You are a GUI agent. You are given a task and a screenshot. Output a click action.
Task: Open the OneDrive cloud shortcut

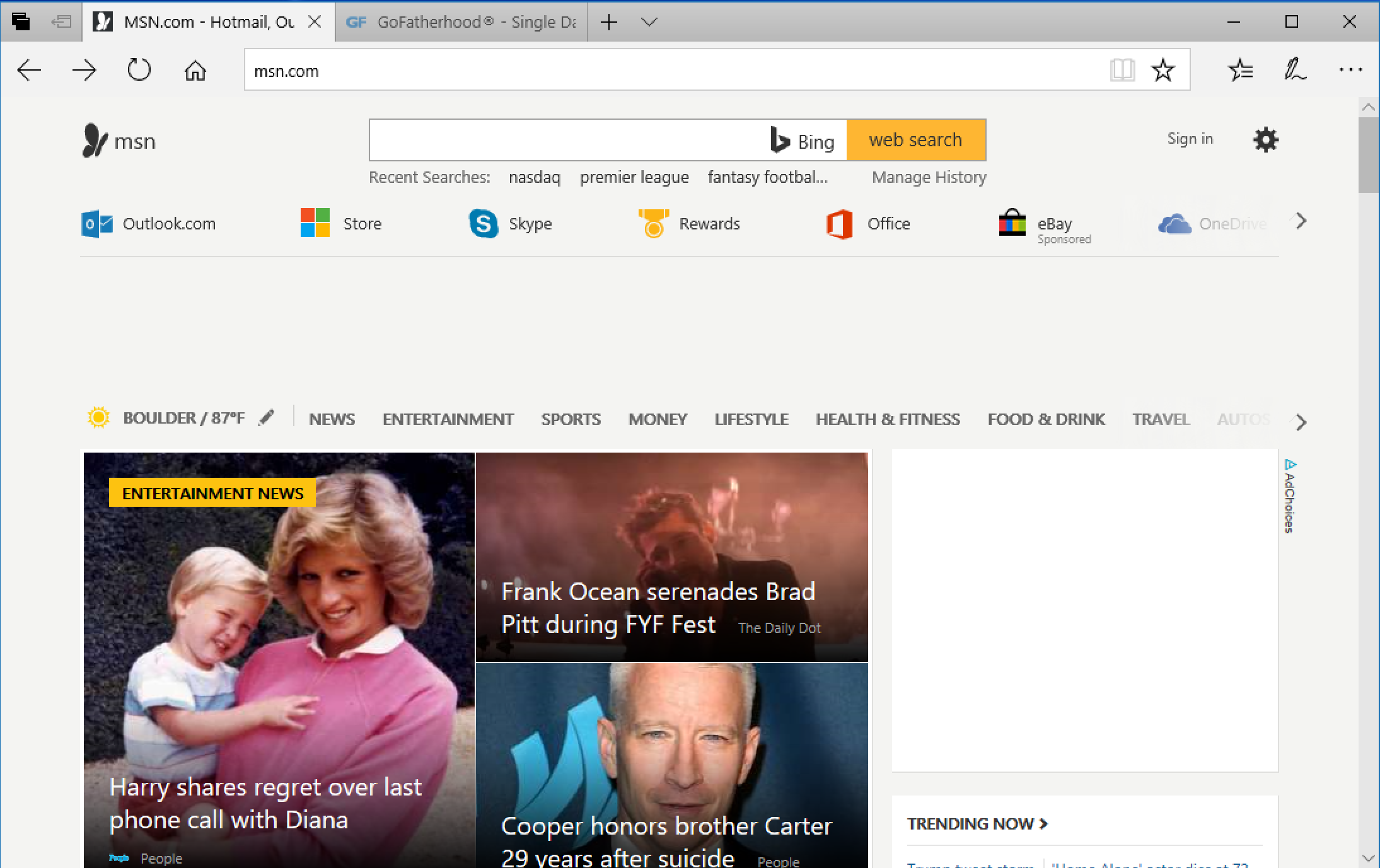[1212, 223]
